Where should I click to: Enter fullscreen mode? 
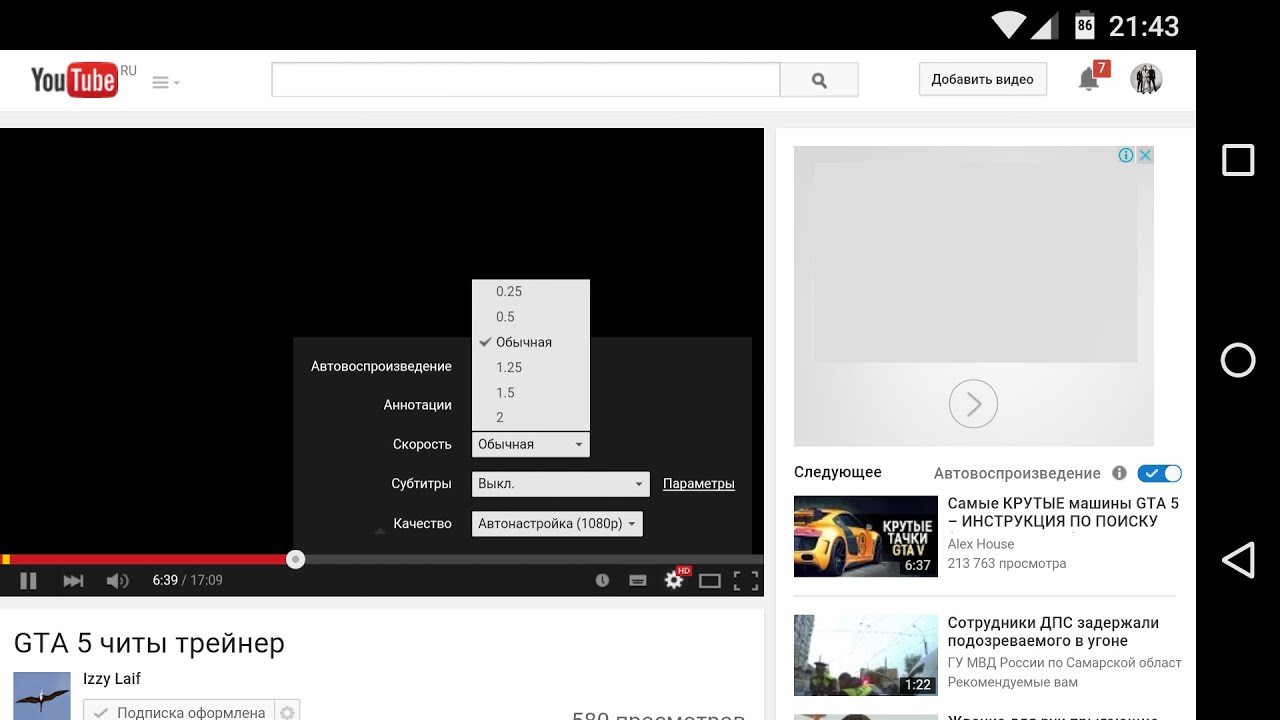[746, 580]
